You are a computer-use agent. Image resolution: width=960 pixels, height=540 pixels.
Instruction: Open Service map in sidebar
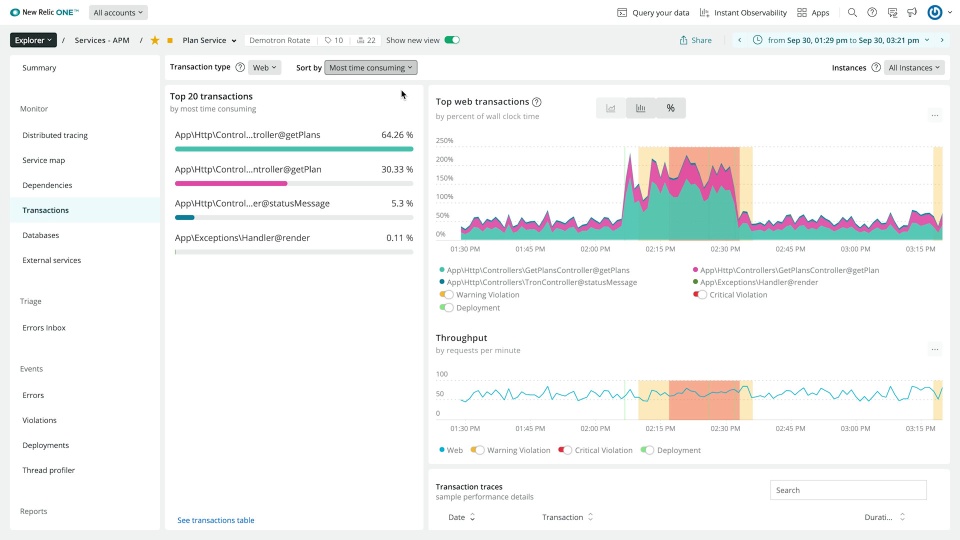43,160
